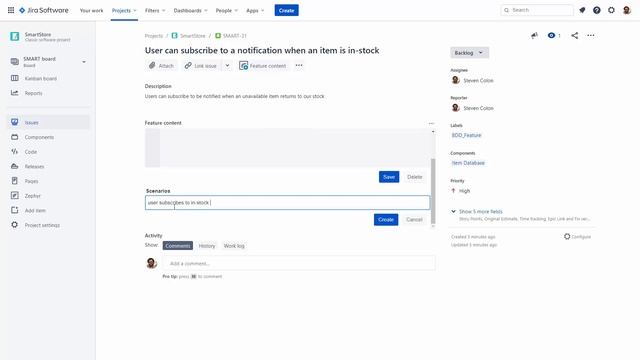Image resolution: width=640 pixels, height=360 pixels.
Task: Open the Feature content panel ellipsis menu
Action: coord(431,123)
